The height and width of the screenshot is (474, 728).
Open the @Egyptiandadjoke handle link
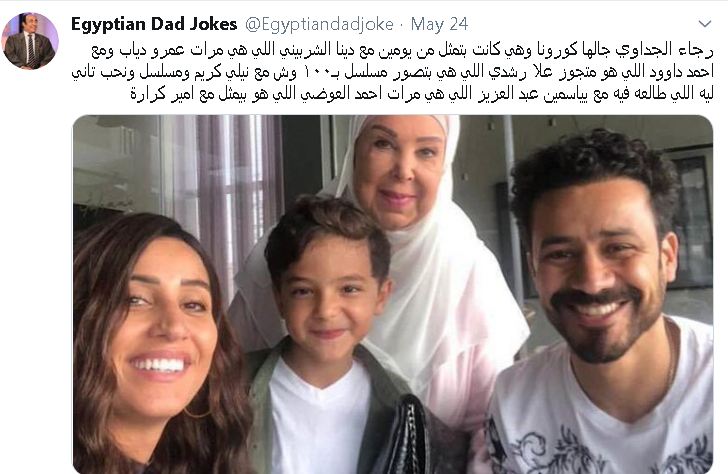click(x=319, y=24)
